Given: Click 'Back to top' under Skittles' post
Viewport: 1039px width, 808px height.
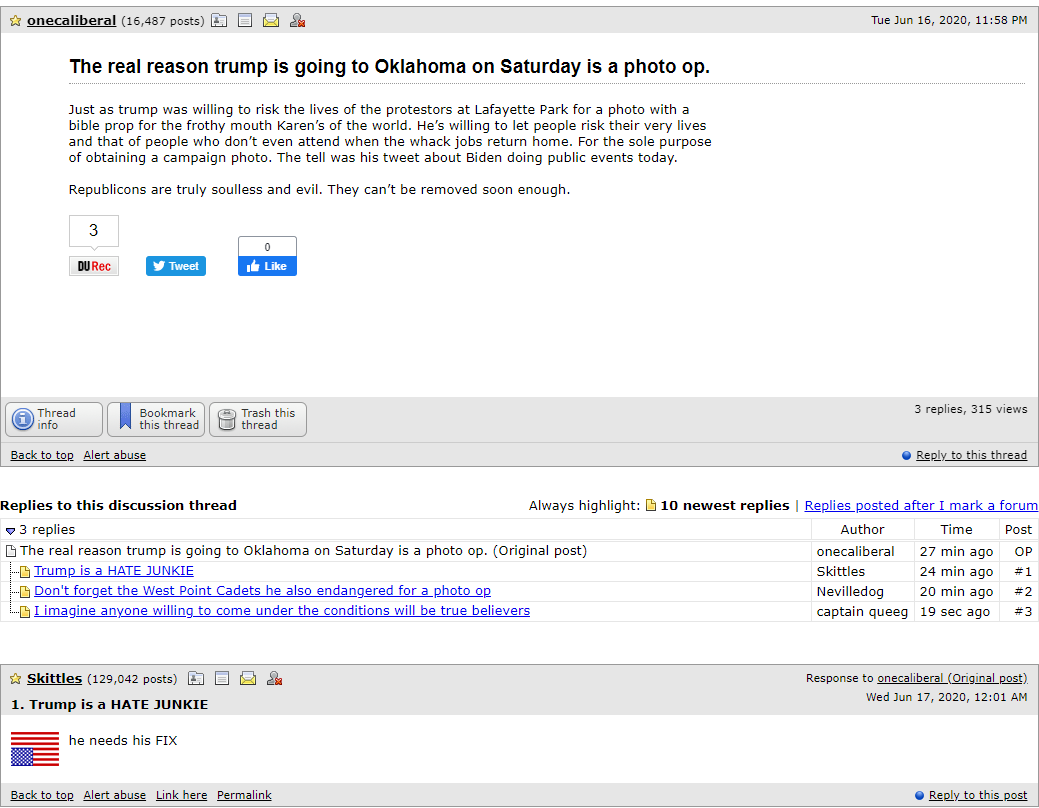Looking at the screenshot, I should [42, 795].
